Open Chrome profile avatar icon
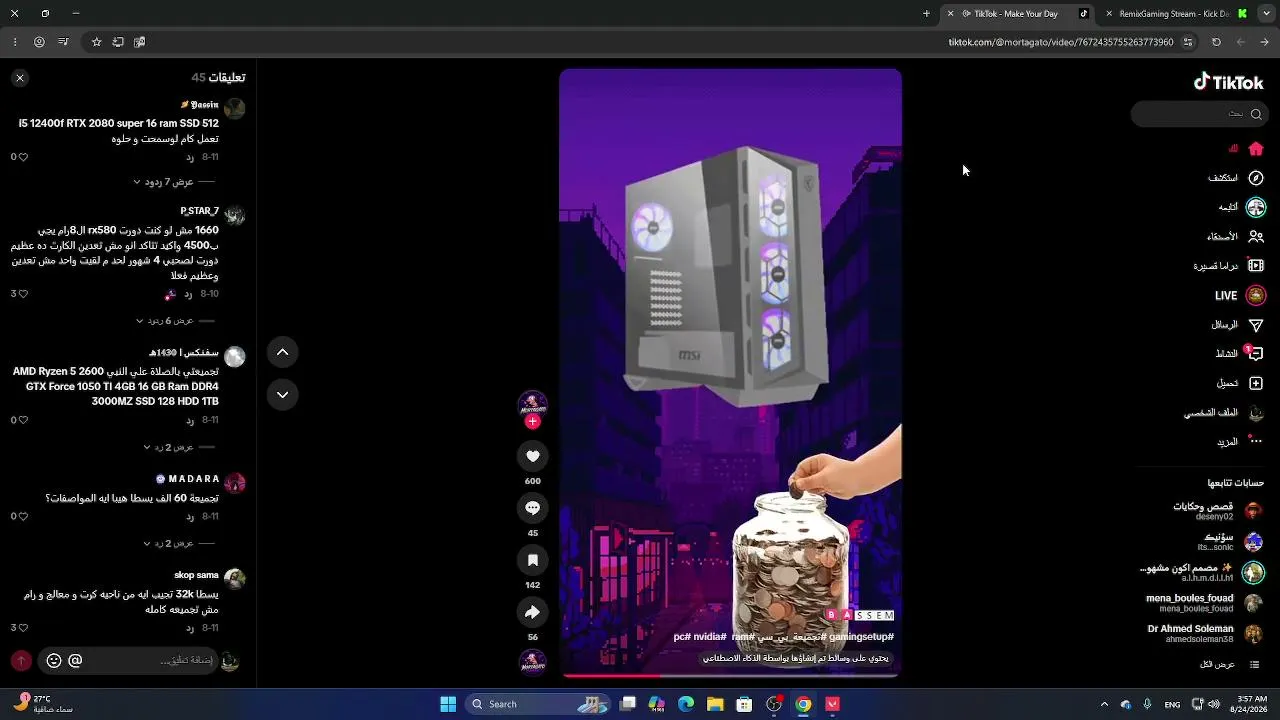Image resolution: width=1280 pixels, height=720 pixels. point(39,42)
